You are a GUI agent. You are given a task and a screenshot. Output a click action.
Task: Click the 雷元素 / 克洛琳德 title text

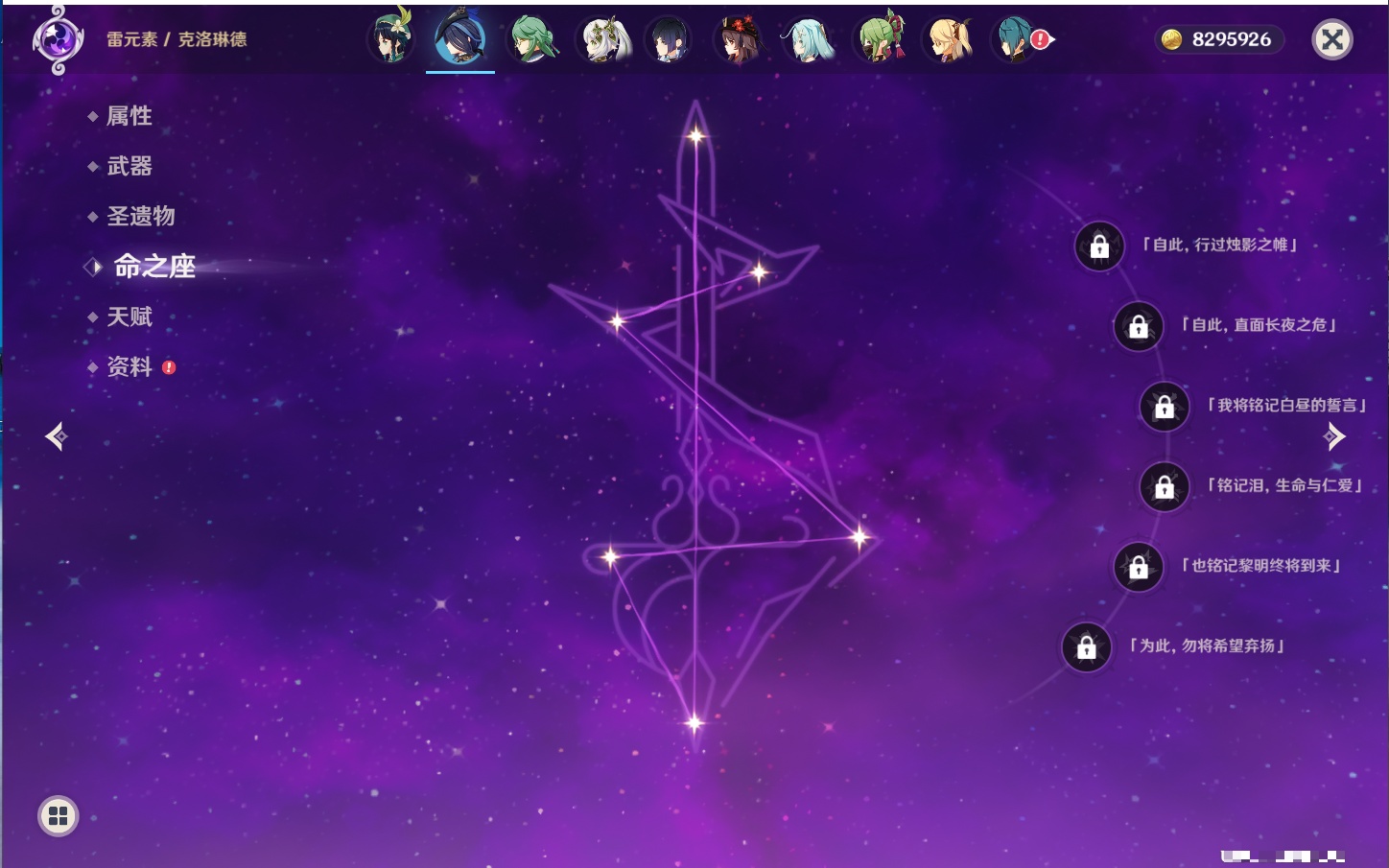177,39
